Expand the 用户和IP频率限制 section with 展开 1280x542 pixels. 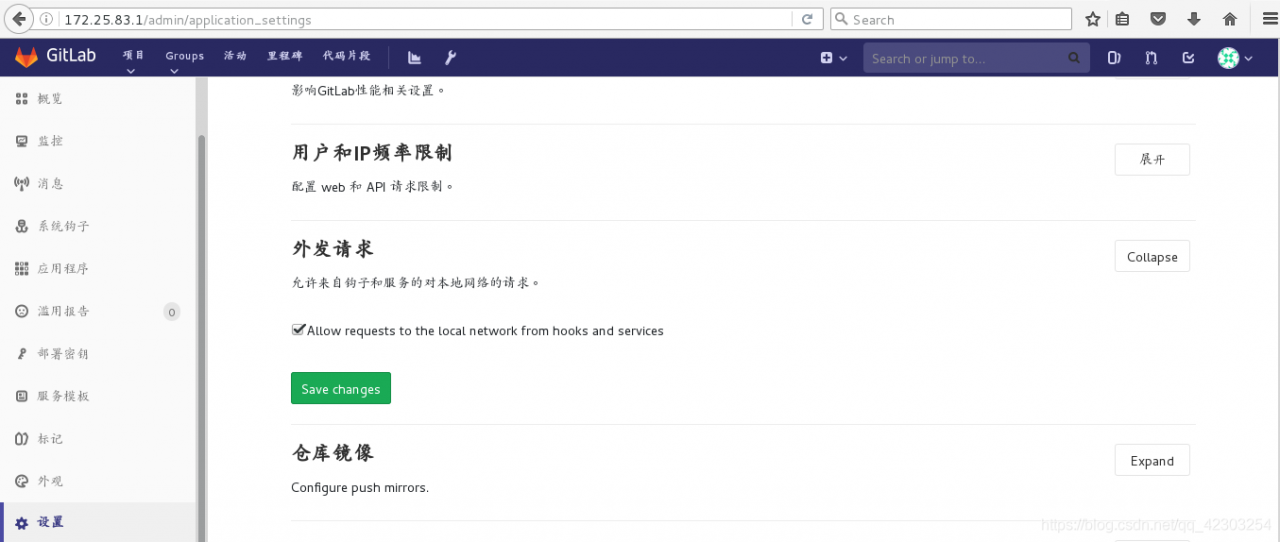point(1152,160)
